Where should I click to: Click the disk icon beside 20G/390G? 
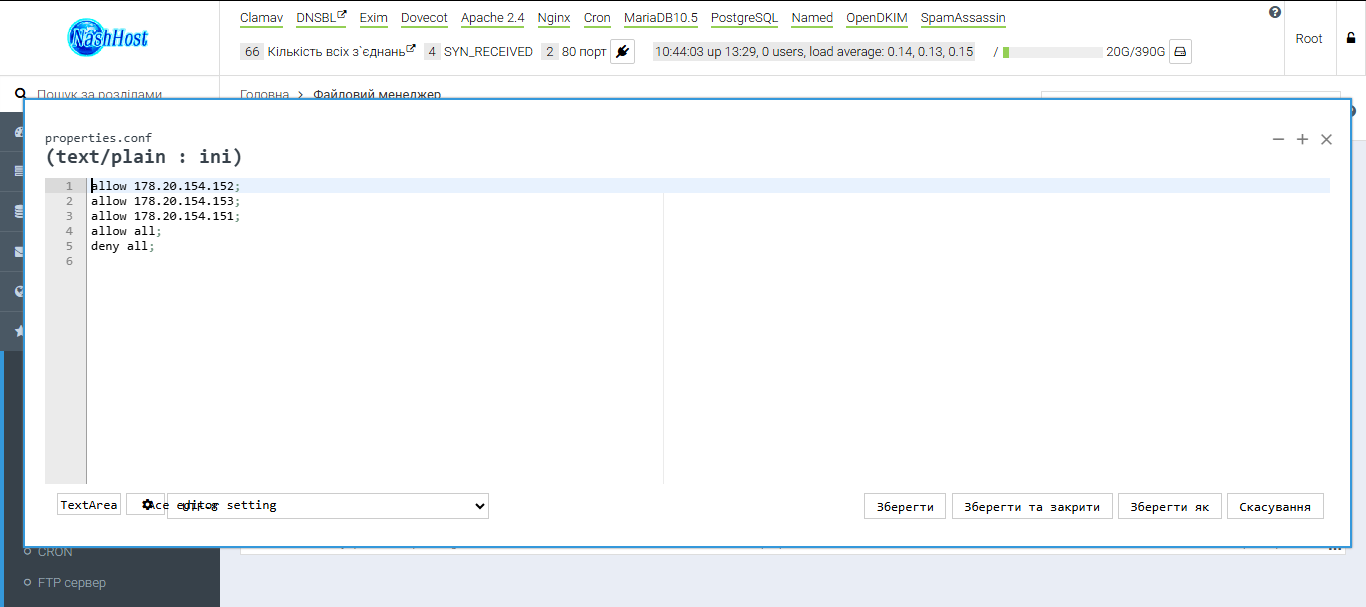(x=1180, y=51)
